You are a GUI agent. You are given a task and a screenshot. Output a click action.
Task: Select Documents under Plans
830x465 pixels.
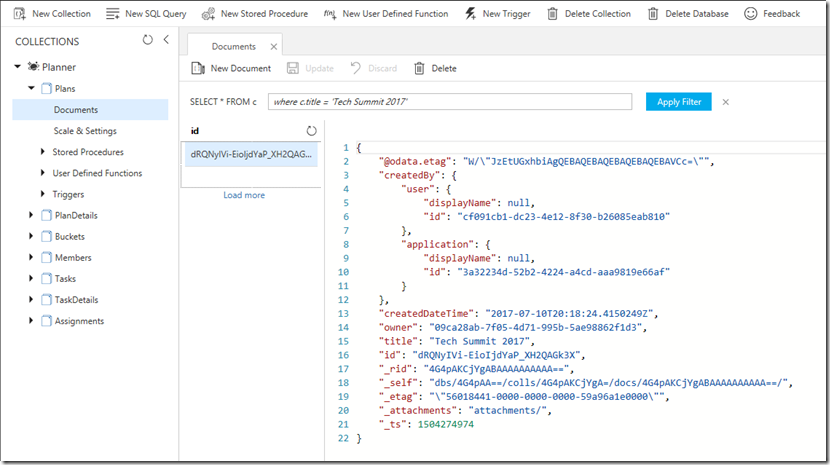(90, 110)
